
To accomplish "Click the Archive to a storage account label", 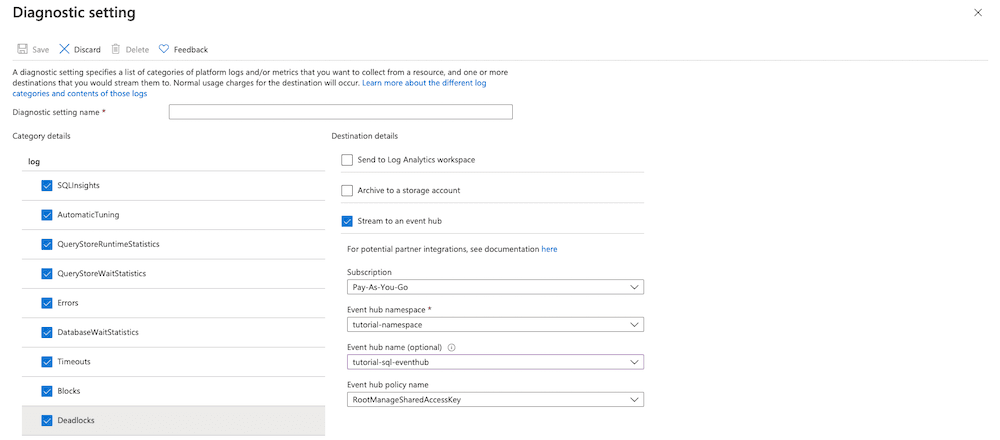I will 409,190.
